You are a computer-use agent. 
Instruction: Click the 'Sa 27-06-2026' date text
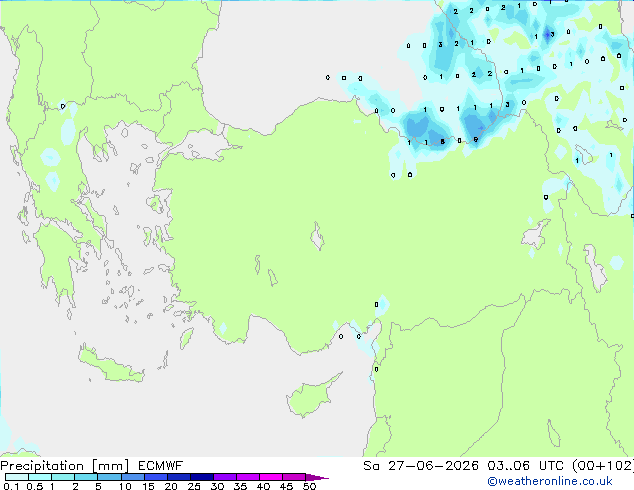pyautogui.click(x=421, y=466)
